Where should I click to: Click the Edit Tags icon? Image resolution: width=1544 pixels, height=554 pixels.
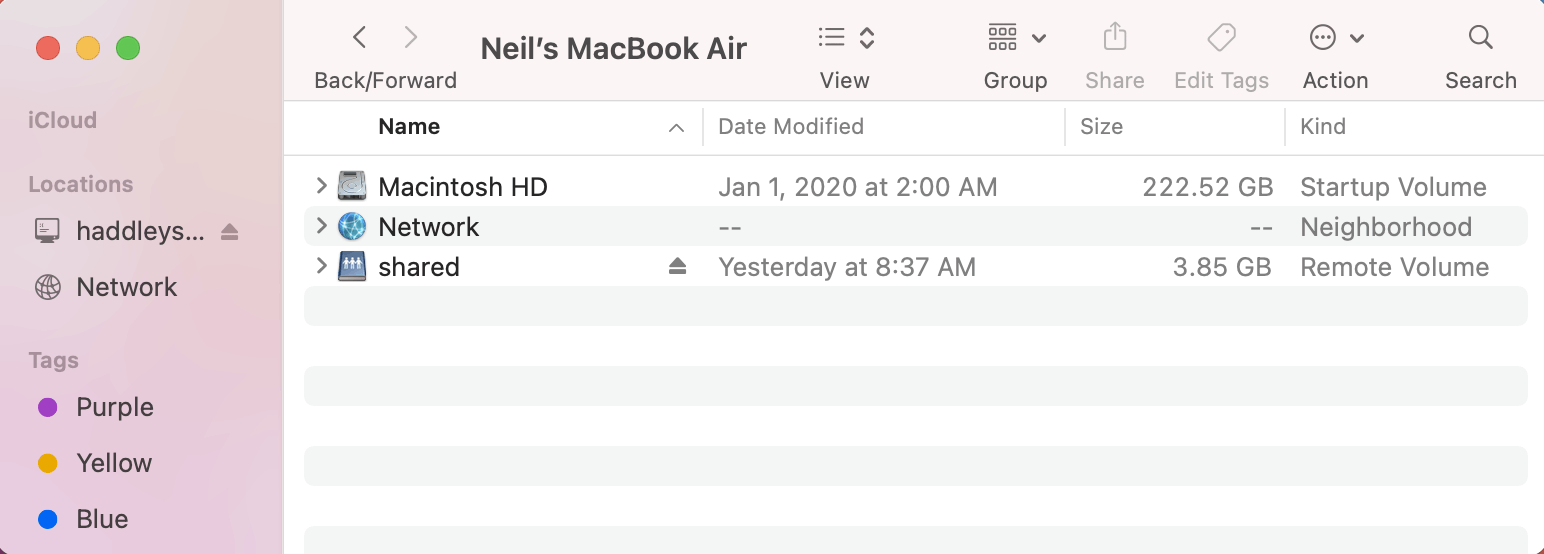click(1221, 38)
